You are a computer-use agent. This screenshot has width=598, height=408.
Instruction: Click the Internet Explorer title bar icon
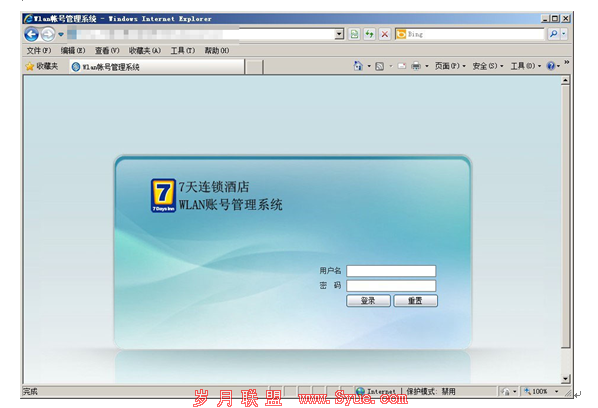[x=28, y=18]
